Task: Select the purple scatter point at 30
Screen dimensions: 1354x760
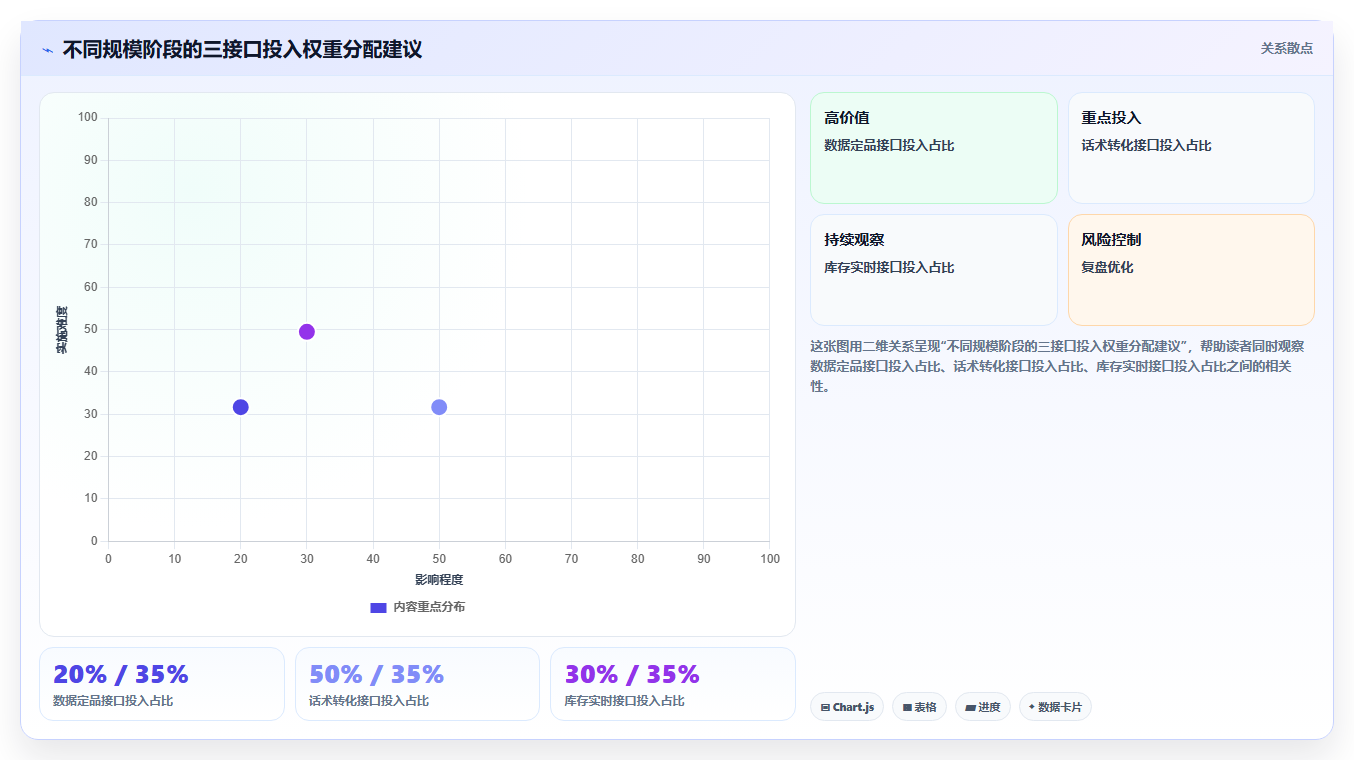Action: pos(307,332)
